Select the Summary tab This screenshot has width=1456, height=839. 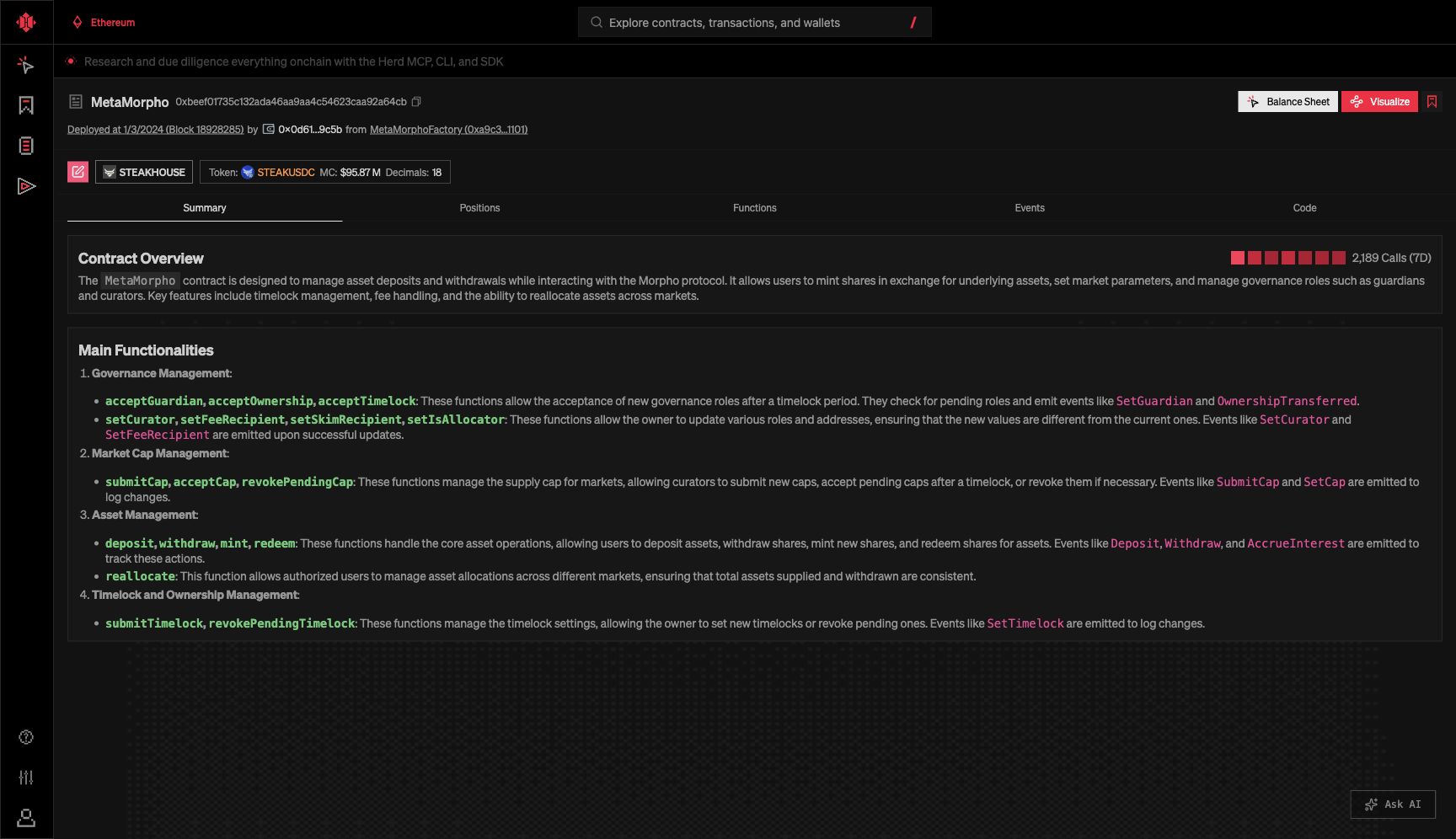coord(205,208)
